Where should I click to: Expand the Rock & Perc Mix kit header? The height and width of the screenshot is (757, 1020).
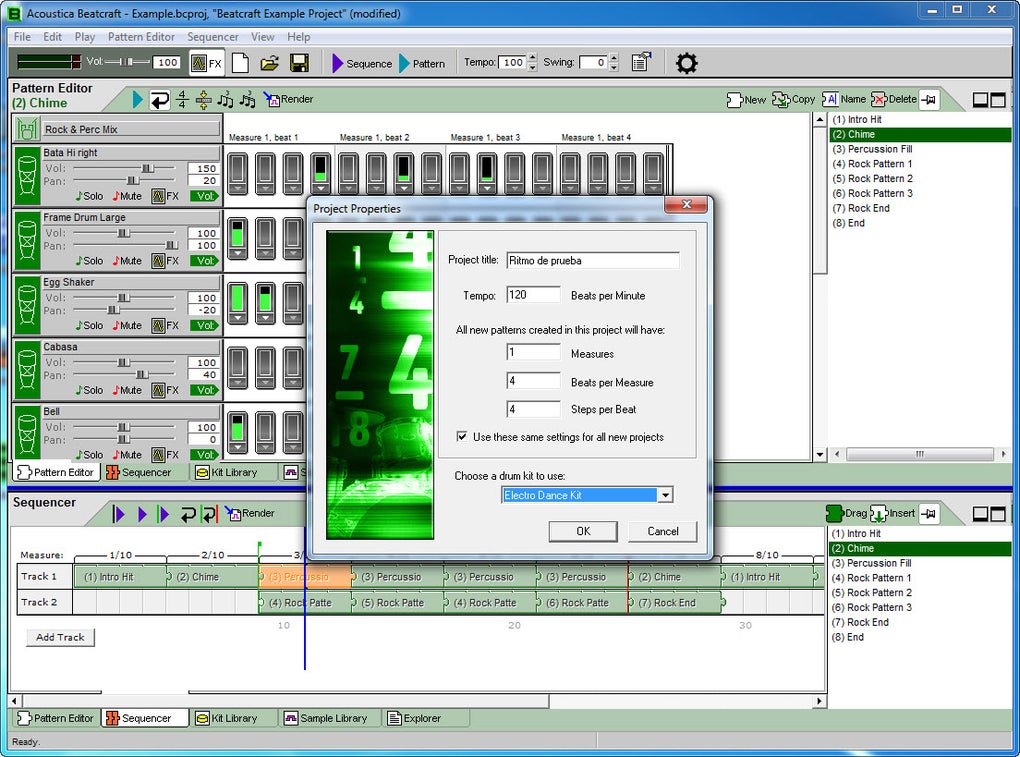tap(118, 129)
